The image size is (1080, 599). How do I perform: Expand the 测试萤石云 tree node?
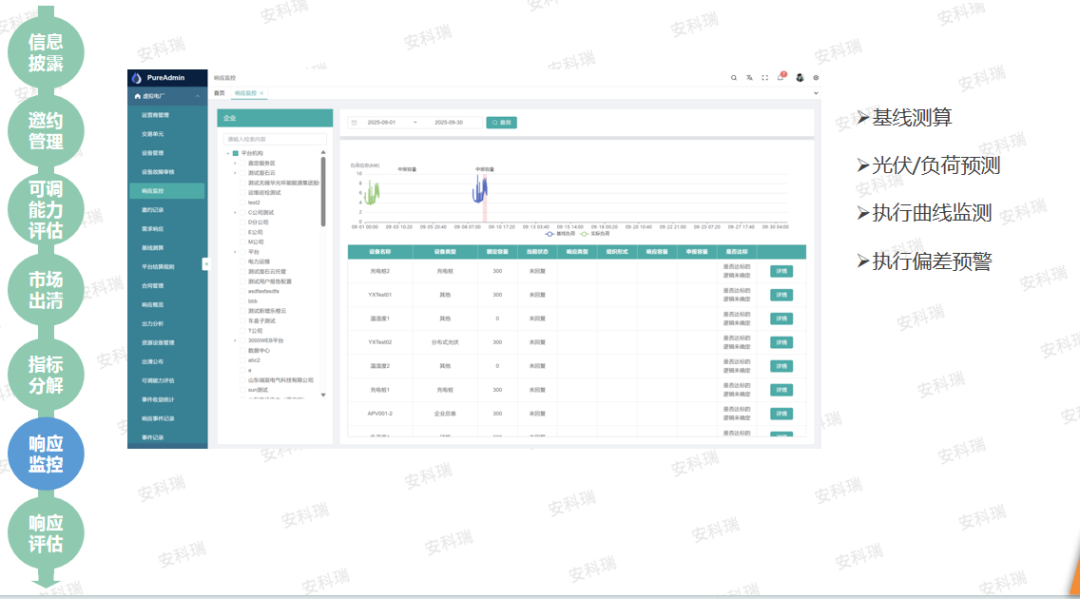235,173
